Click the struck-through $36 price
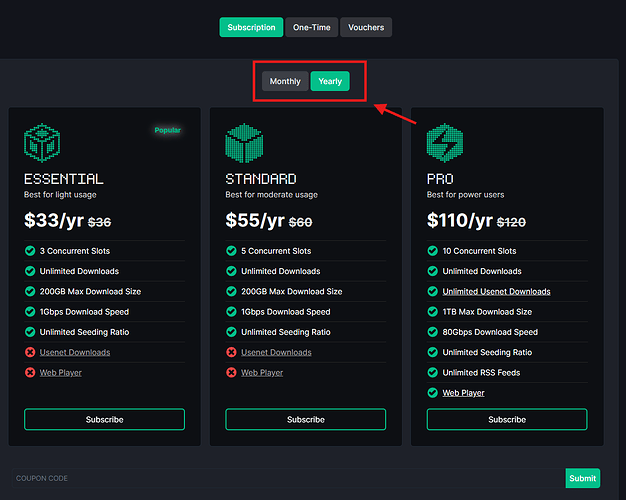This screenshot has width=626, height=500. point(99,222)
